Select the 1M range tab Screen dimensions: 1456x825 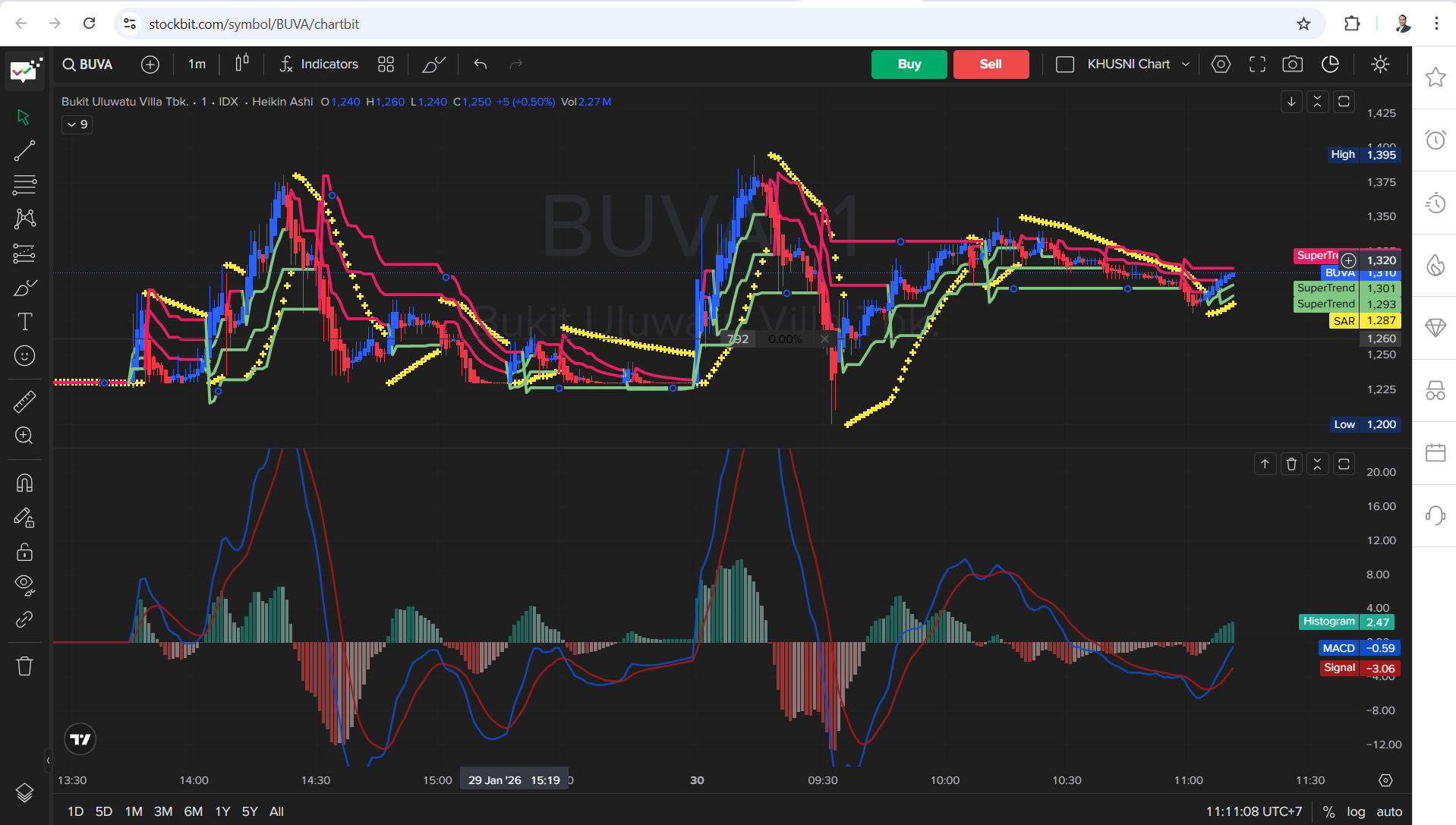(x=134, y=811)
